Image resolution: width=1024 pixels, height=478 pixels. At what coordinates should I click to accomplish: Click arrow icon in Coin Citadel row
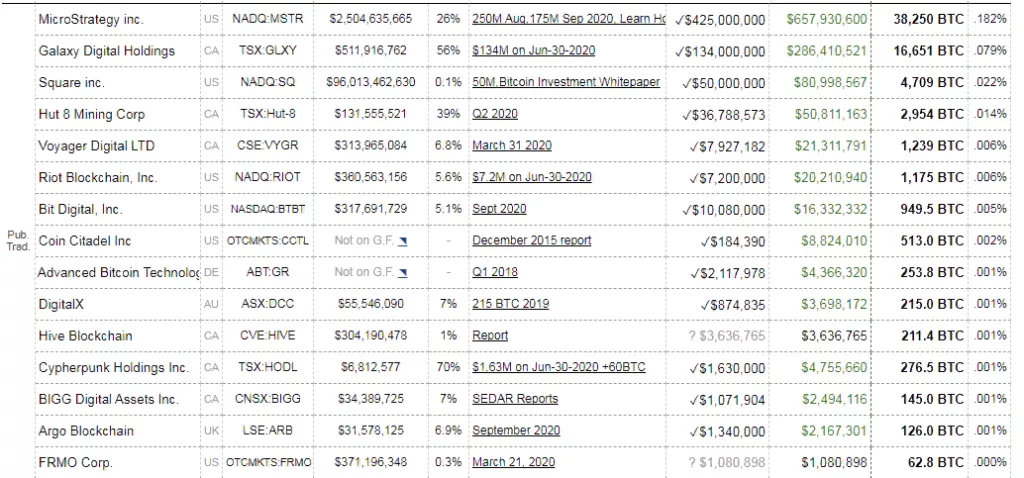(402, 241)
